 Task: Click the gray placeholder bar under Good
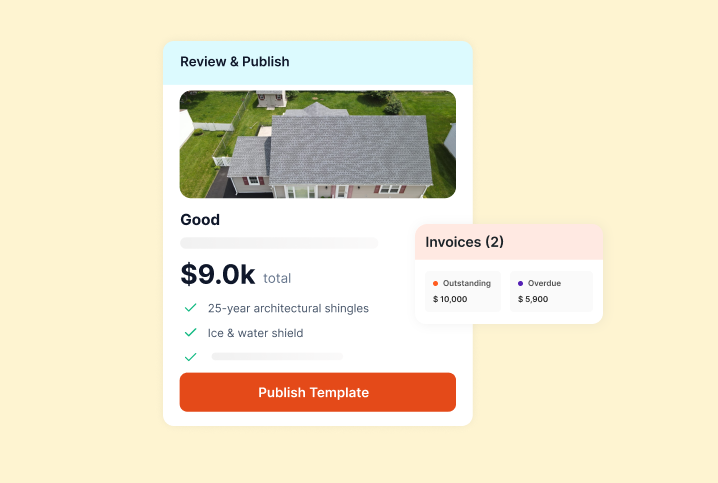[x=278, y=243]
